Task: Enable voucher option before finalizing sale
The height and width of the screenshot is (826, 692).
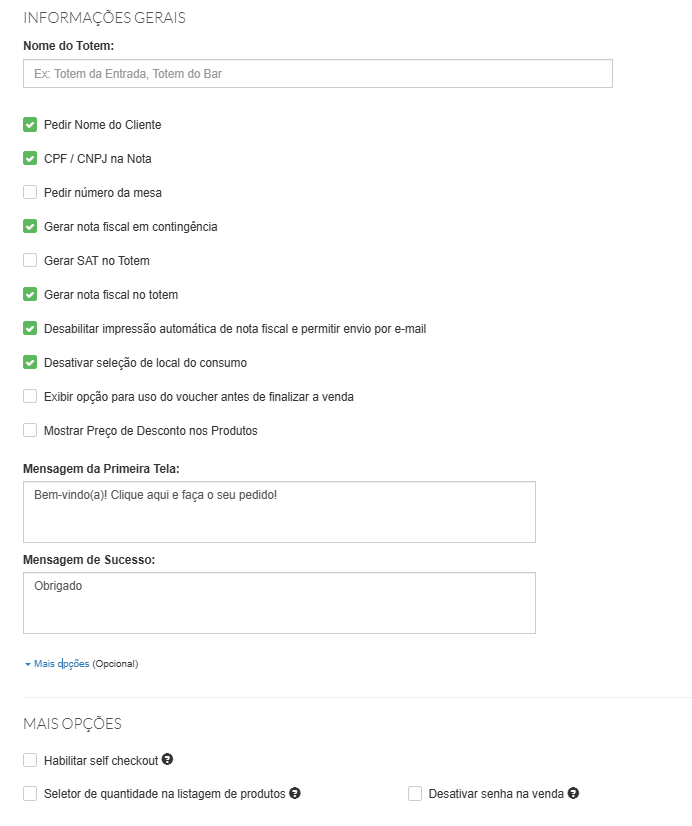Action: 30,396
